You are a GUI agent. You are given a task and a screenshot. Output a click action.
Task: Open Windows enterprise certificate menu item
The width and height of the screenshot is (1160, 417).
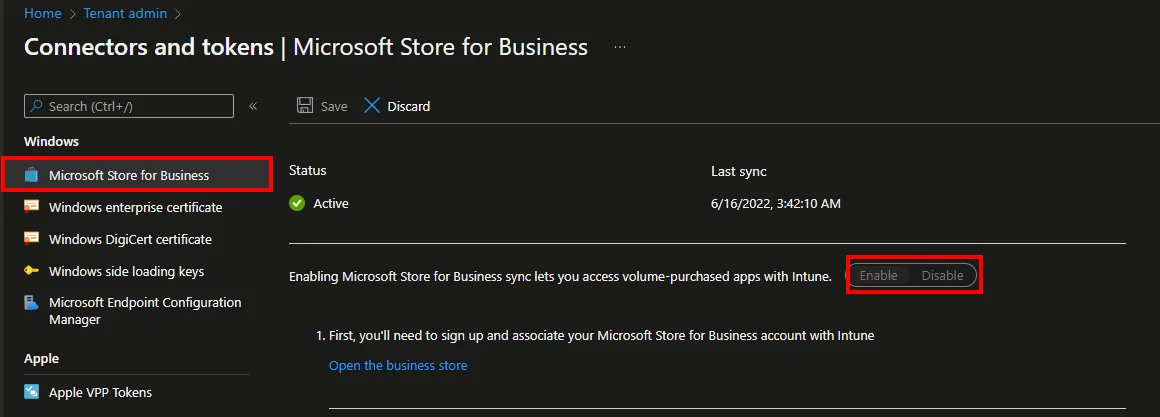136,207
